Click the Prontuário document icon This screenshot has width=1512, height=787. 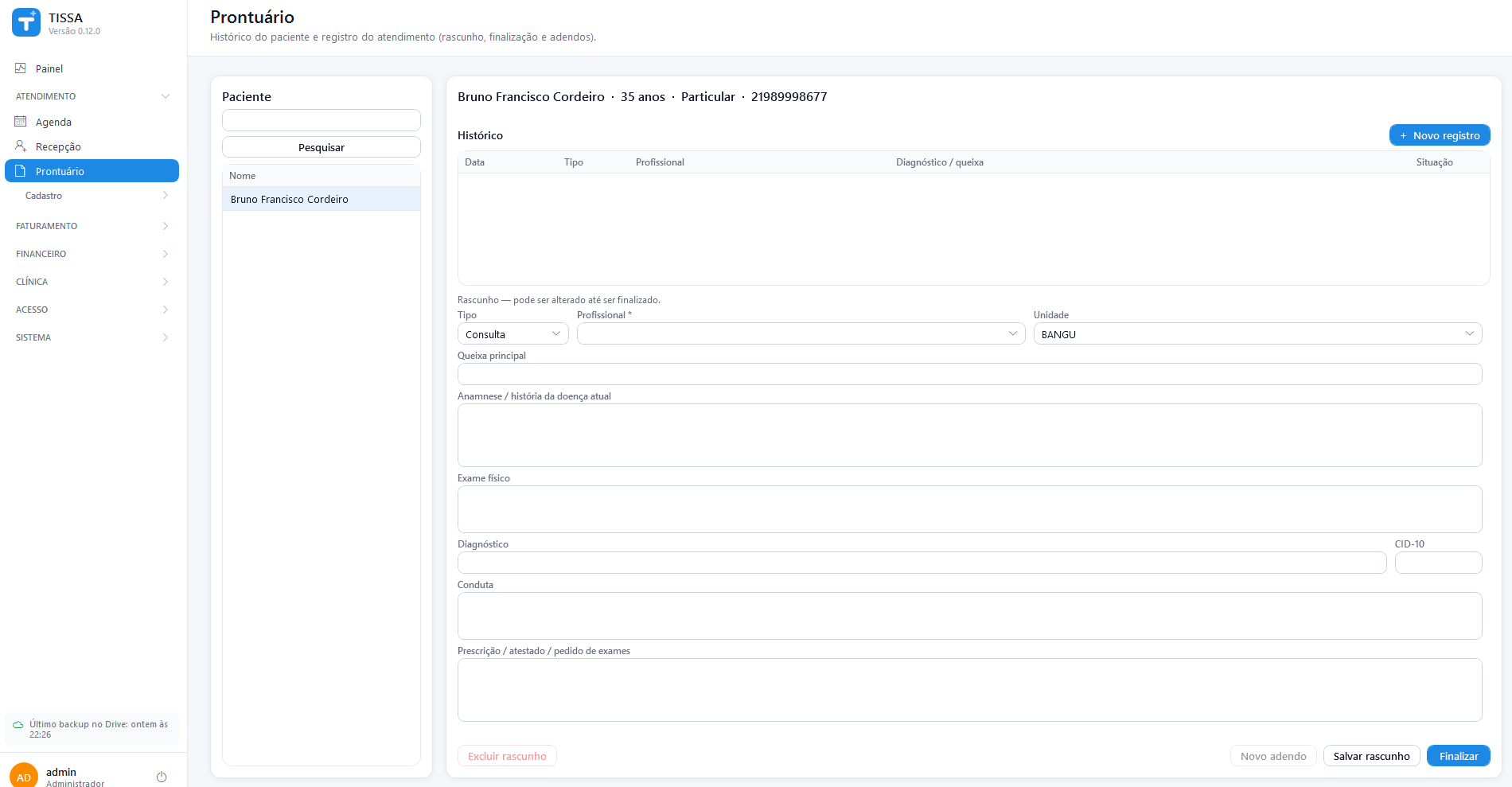(21, 171)
